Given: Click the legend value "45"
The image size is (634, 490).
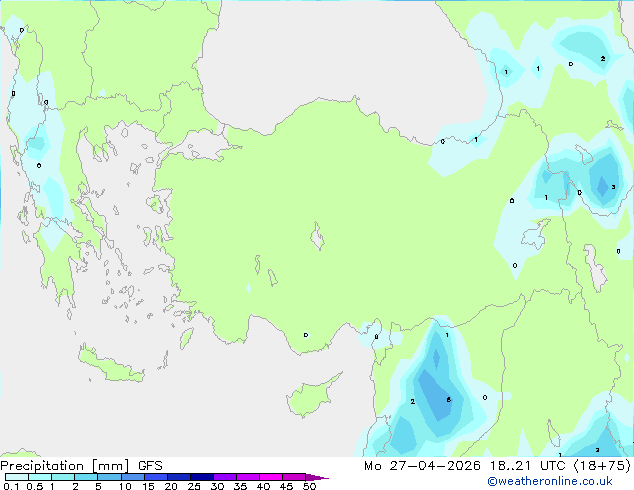Looking at the screenshot, I should click(286, 486).
